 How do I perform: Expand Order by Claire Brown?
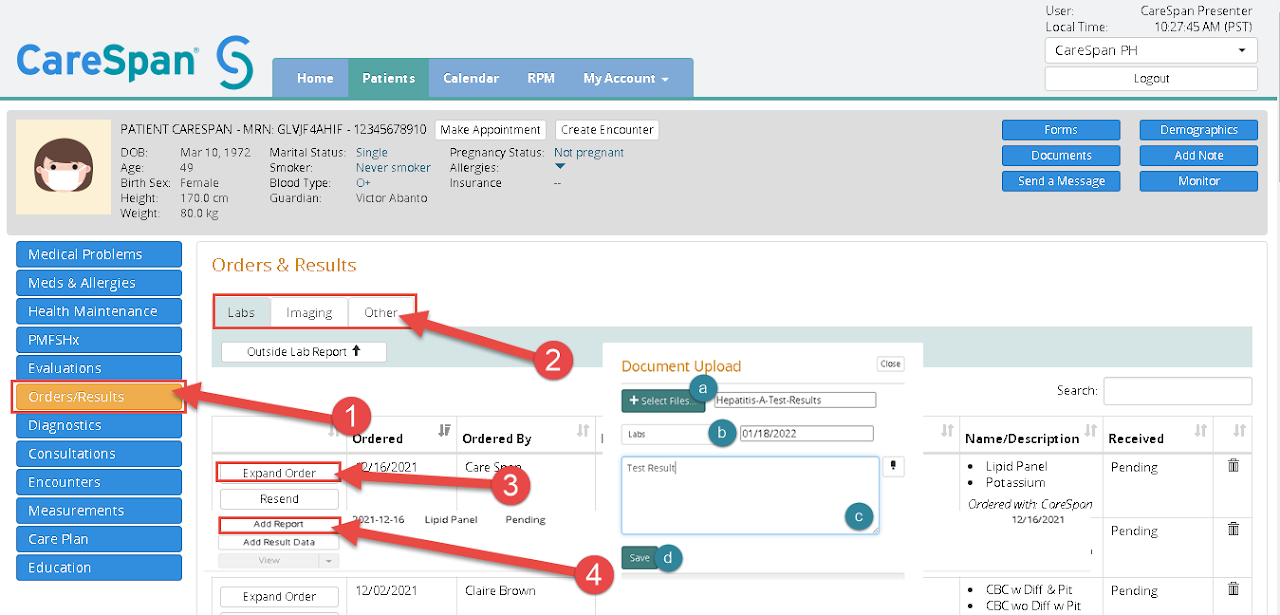pos(279,596)
